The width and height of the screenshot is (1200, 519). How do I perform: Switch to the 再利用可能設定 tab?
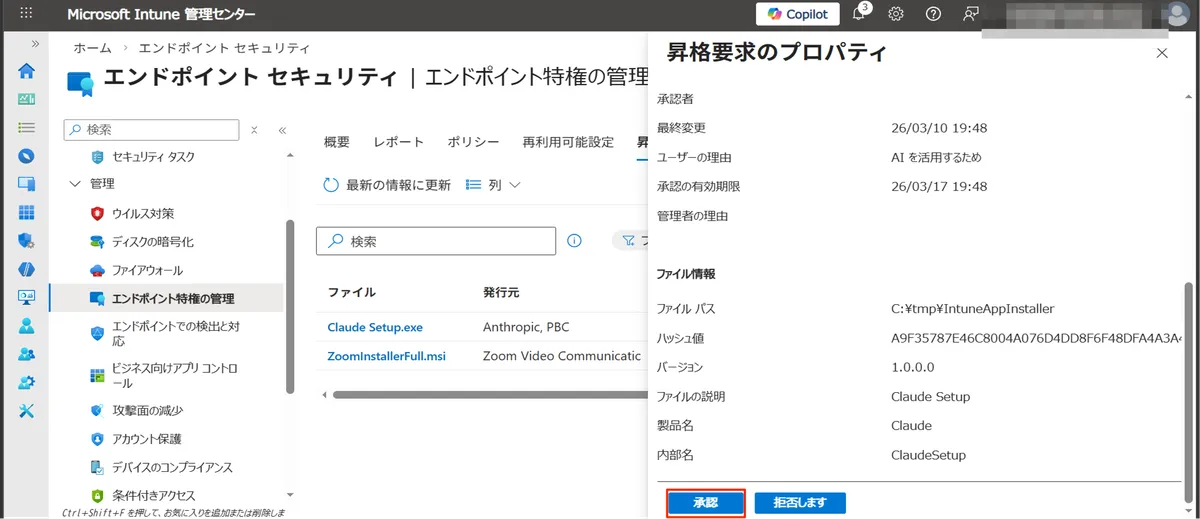coord(568,142)
